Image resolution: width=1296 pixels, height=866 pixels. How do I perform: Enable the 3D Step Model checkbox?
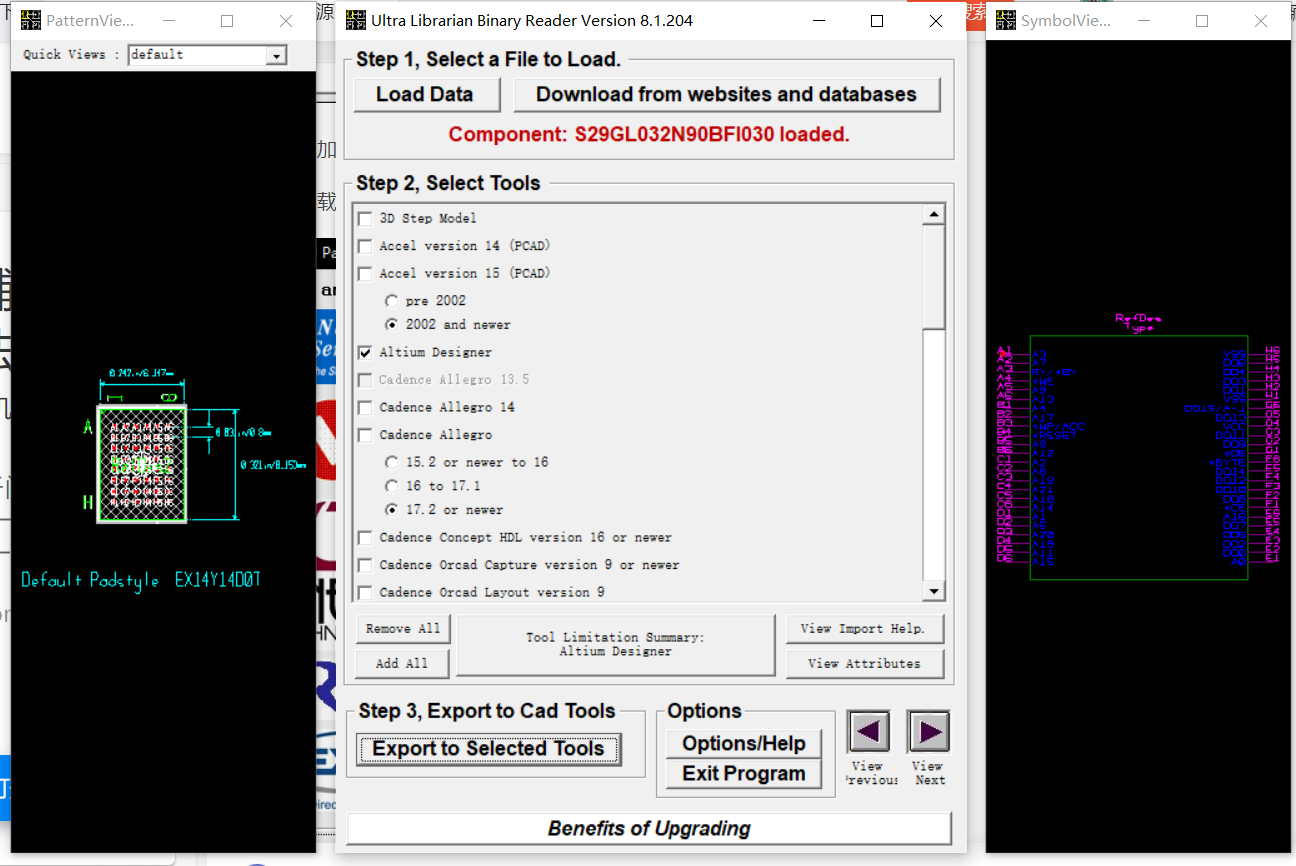tap(365, 218)
